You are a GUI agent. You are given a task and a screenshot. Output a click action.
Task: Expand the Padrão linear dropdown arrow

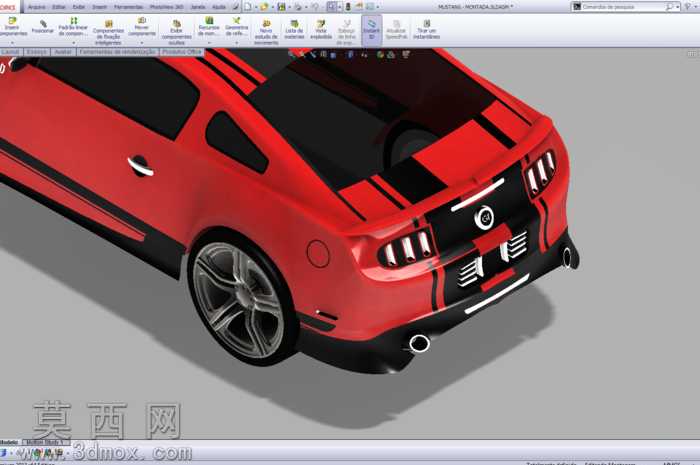[x=74, y=42]
